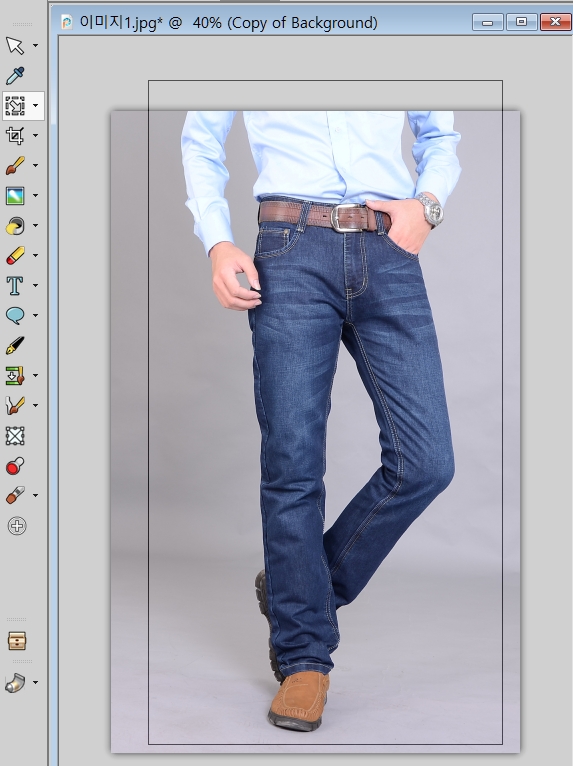Select the Picture Tube paint tube tool

(15, 682)
